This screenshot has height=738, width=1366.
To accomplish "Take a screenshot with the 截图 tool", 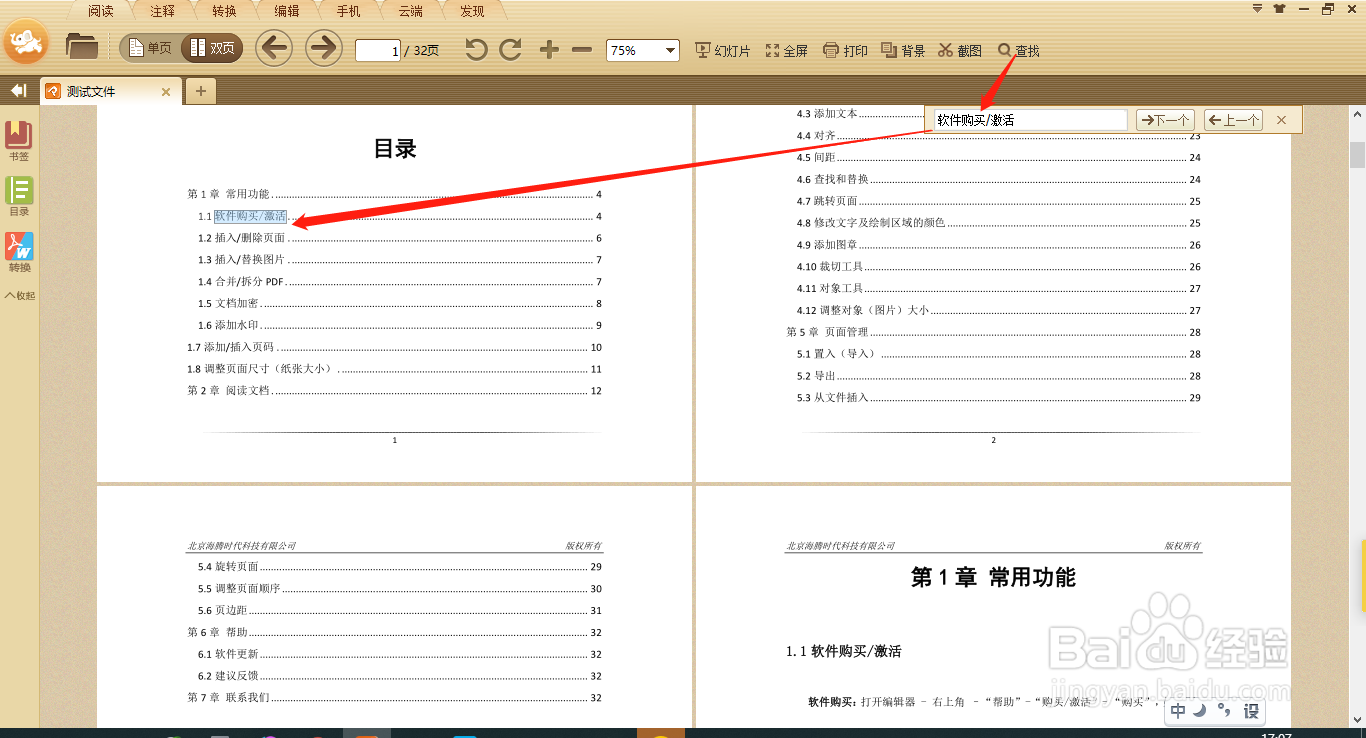I will point(958,50).
